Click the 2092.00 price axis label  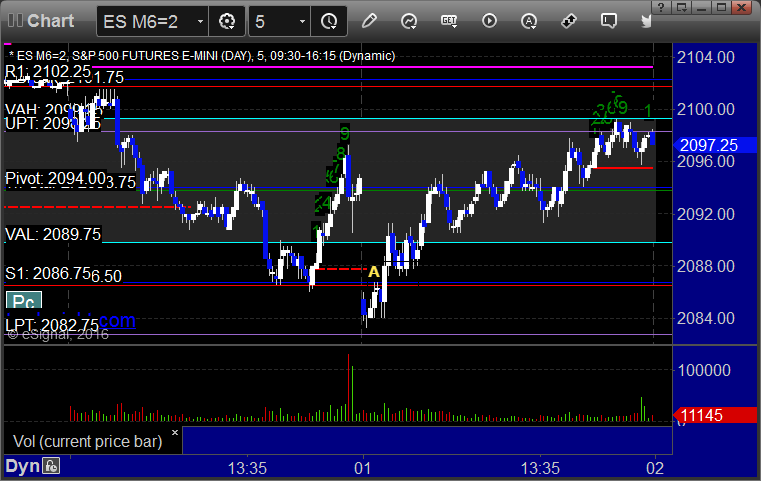click(x=706, y=214)
